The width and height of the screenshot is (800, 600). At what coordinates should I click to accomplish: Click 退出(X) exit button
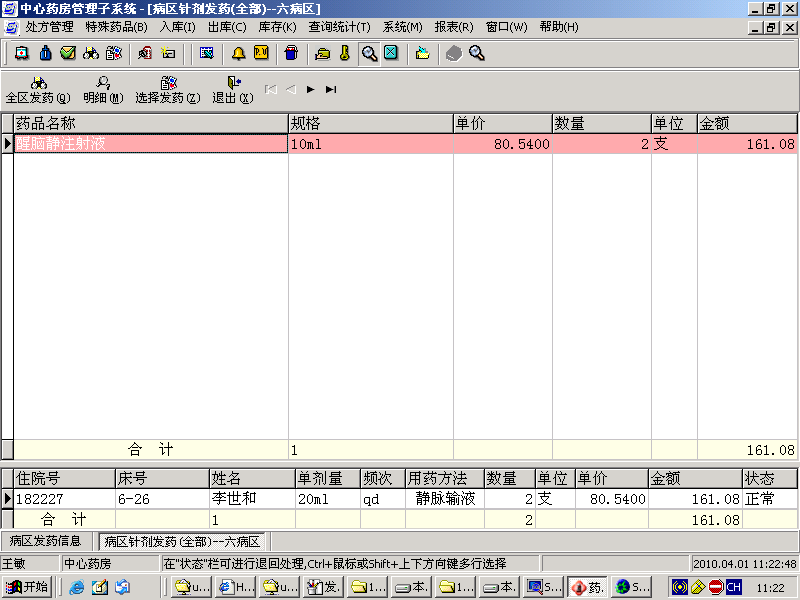coord(233,90)
